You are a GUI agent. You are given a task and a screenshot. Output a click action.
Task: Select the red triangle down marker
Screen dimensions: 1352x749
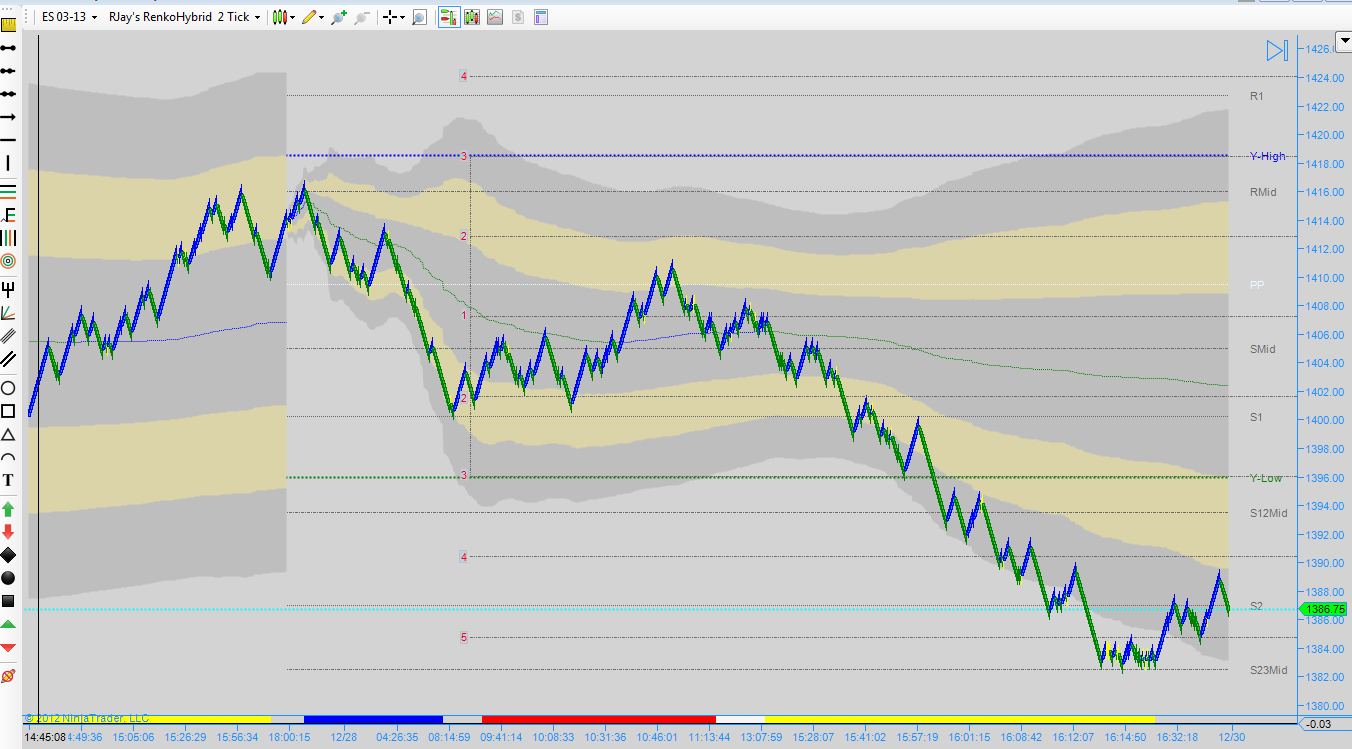(8, 647)
